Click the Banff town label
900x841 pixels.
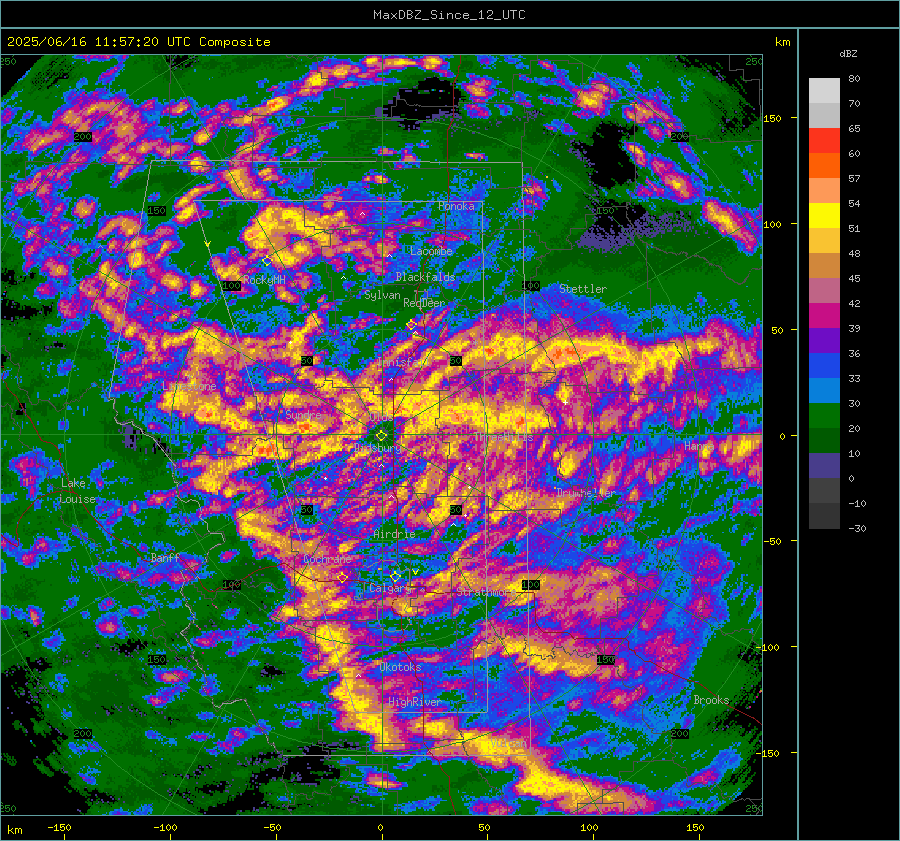point(165,557)
